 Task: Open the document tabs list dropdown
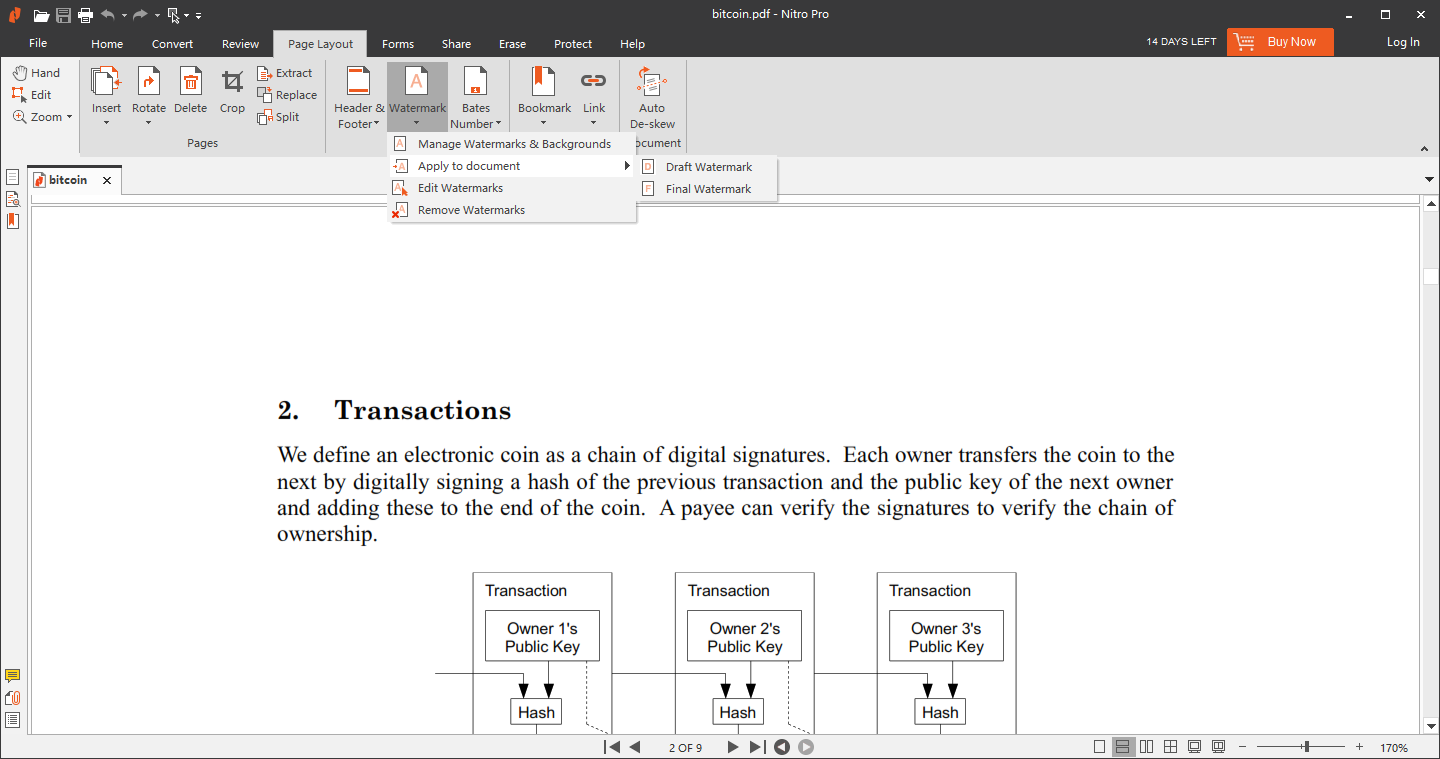coord(1429,180)
